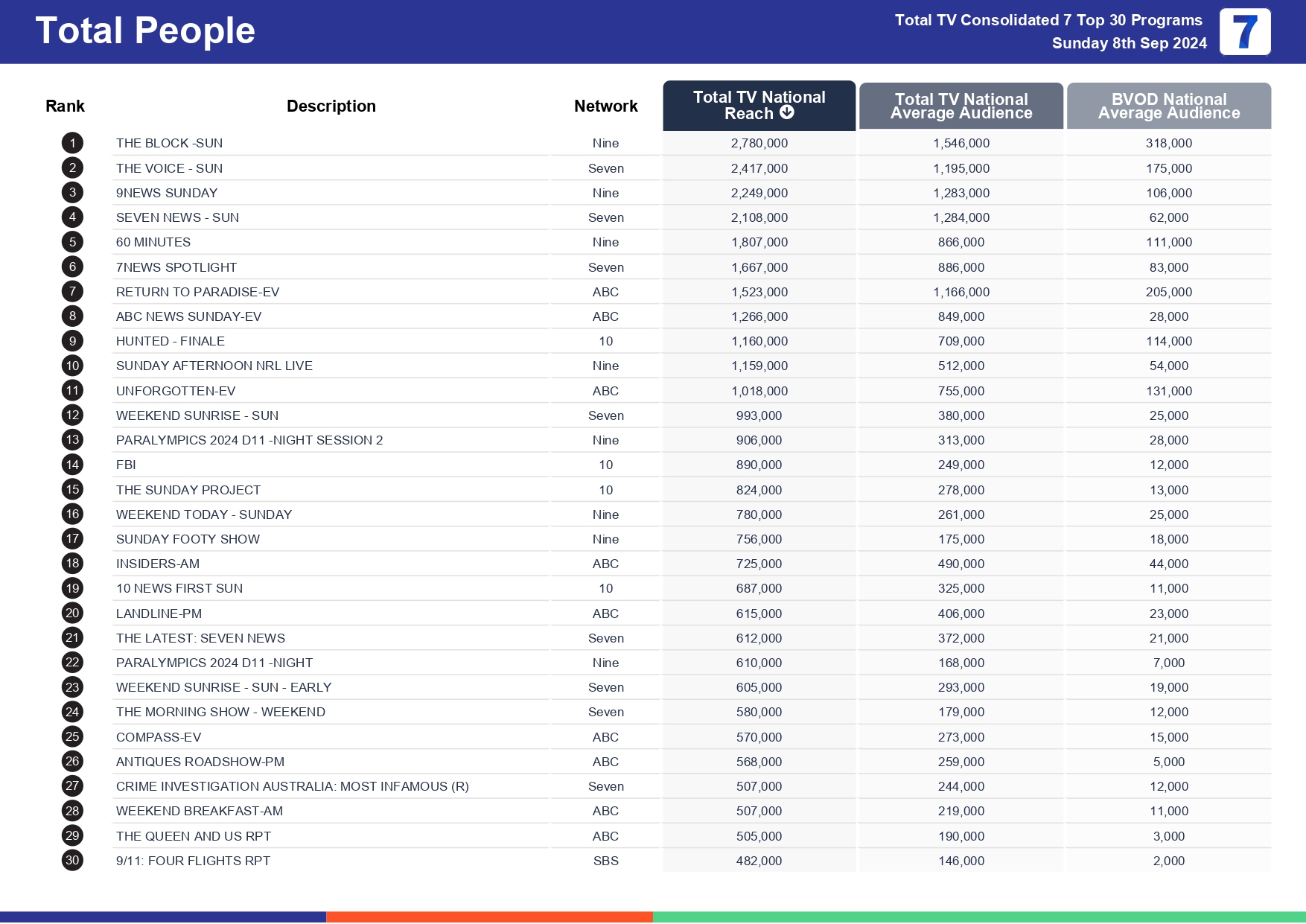
Task: Click the green segment of the footer bar
Action: pyautogui.click(x=978, y=917)
